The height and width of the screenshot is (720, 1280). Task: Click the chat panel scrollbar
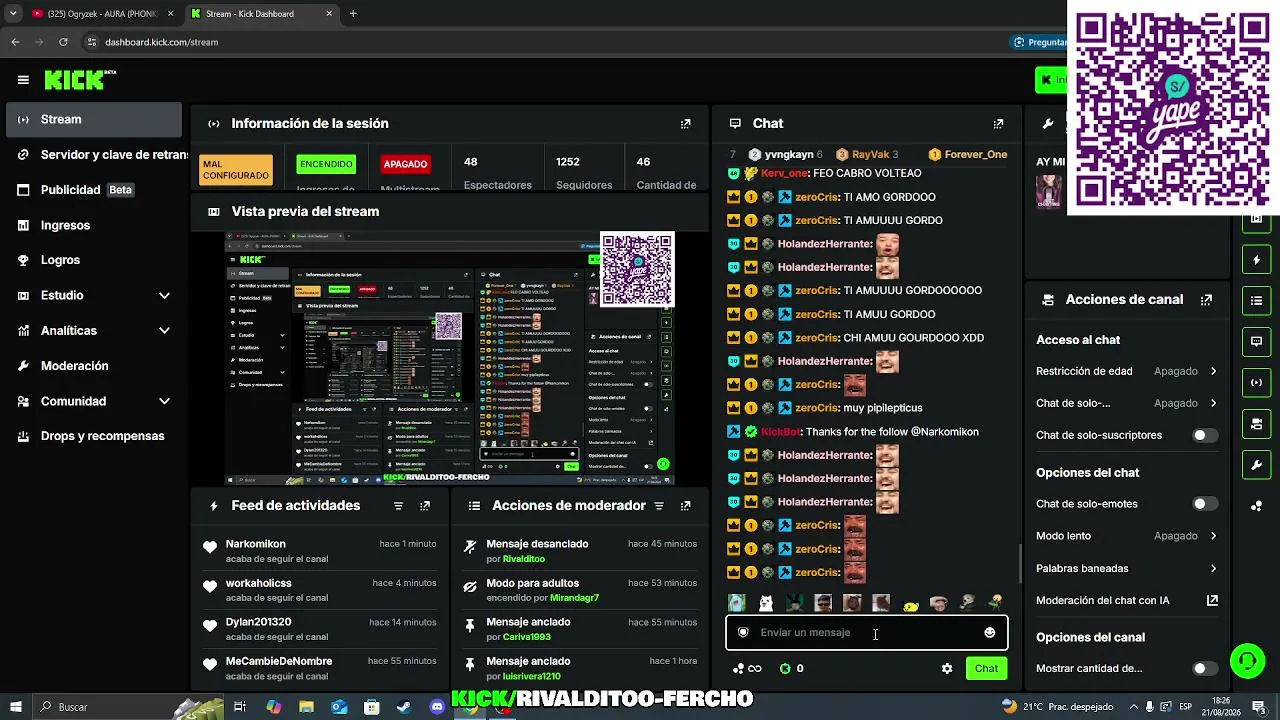point(1019,564)
